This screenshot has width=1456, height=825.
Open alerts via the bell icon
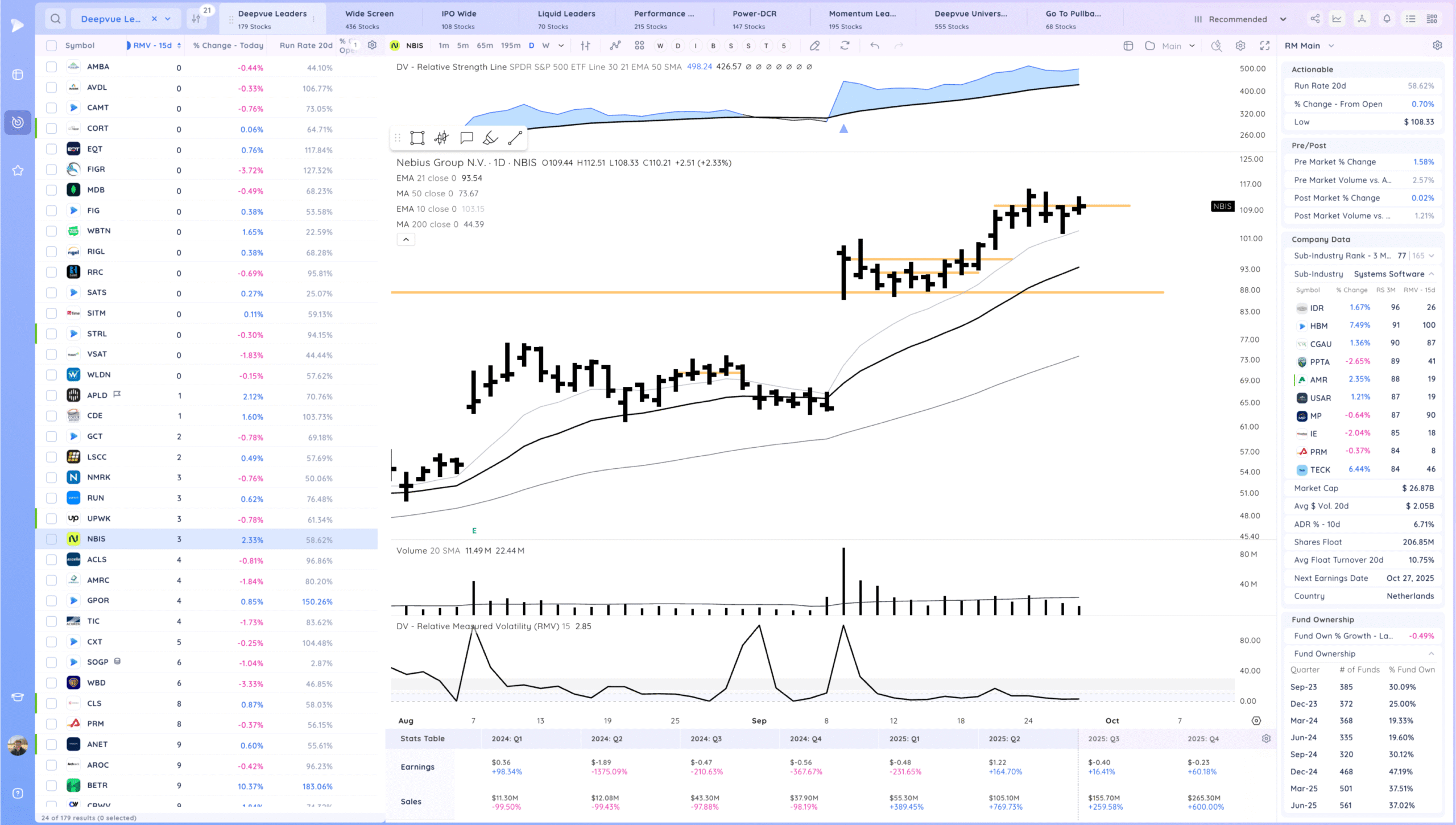pos(1387,19)
